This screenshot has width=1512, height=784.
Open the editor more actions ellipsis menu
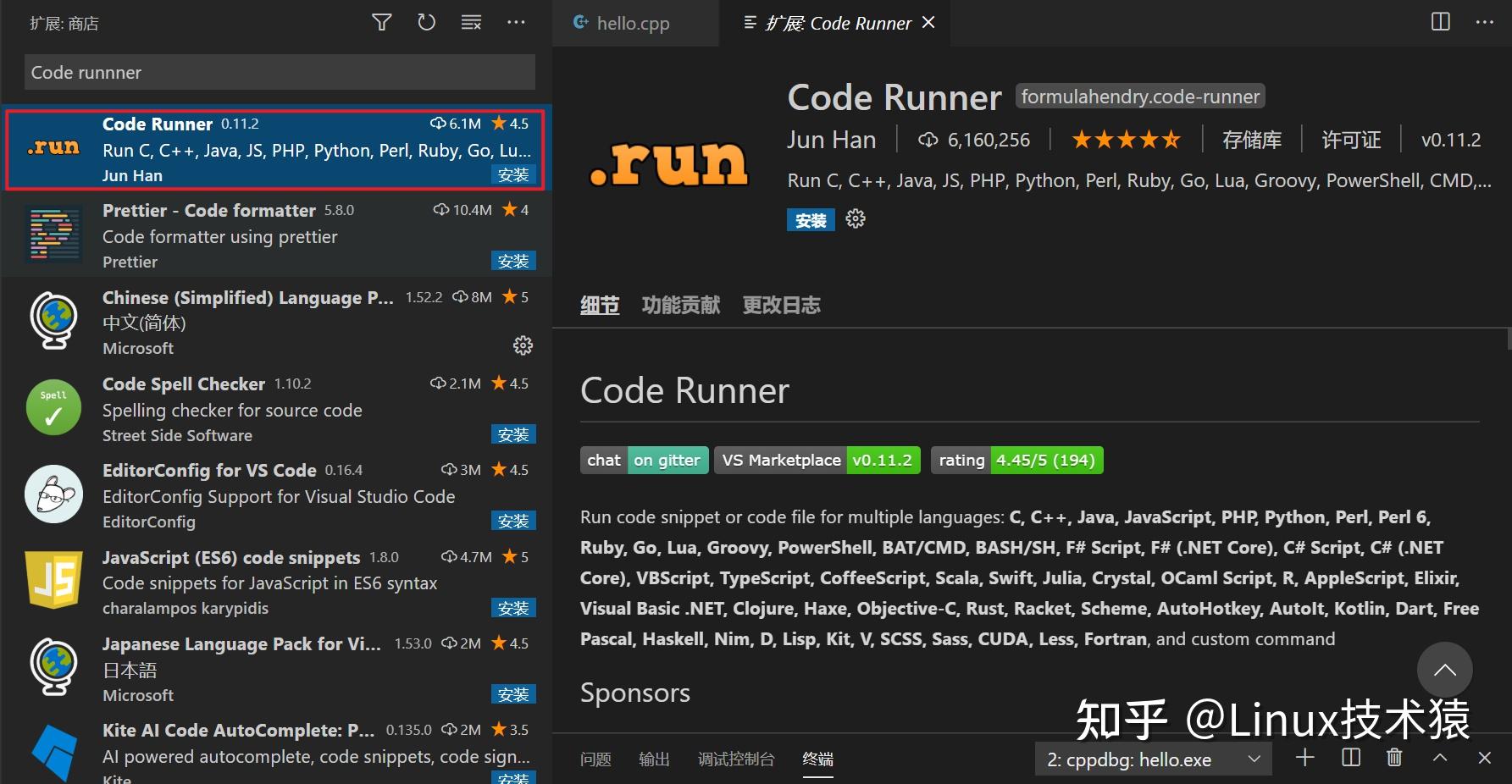tap(1485, 22)
